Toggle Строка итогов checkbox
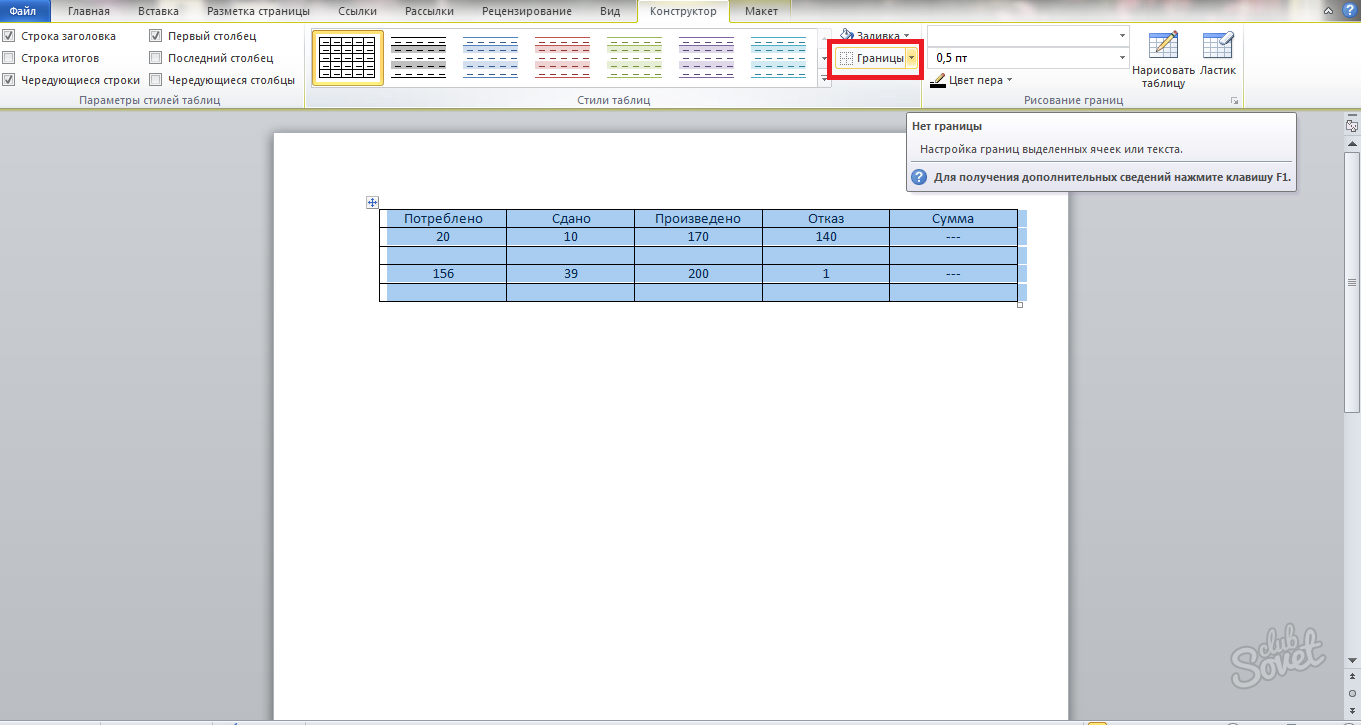Screen dimensions: 1361x725 pyautogui.click(x=9, y=58)
